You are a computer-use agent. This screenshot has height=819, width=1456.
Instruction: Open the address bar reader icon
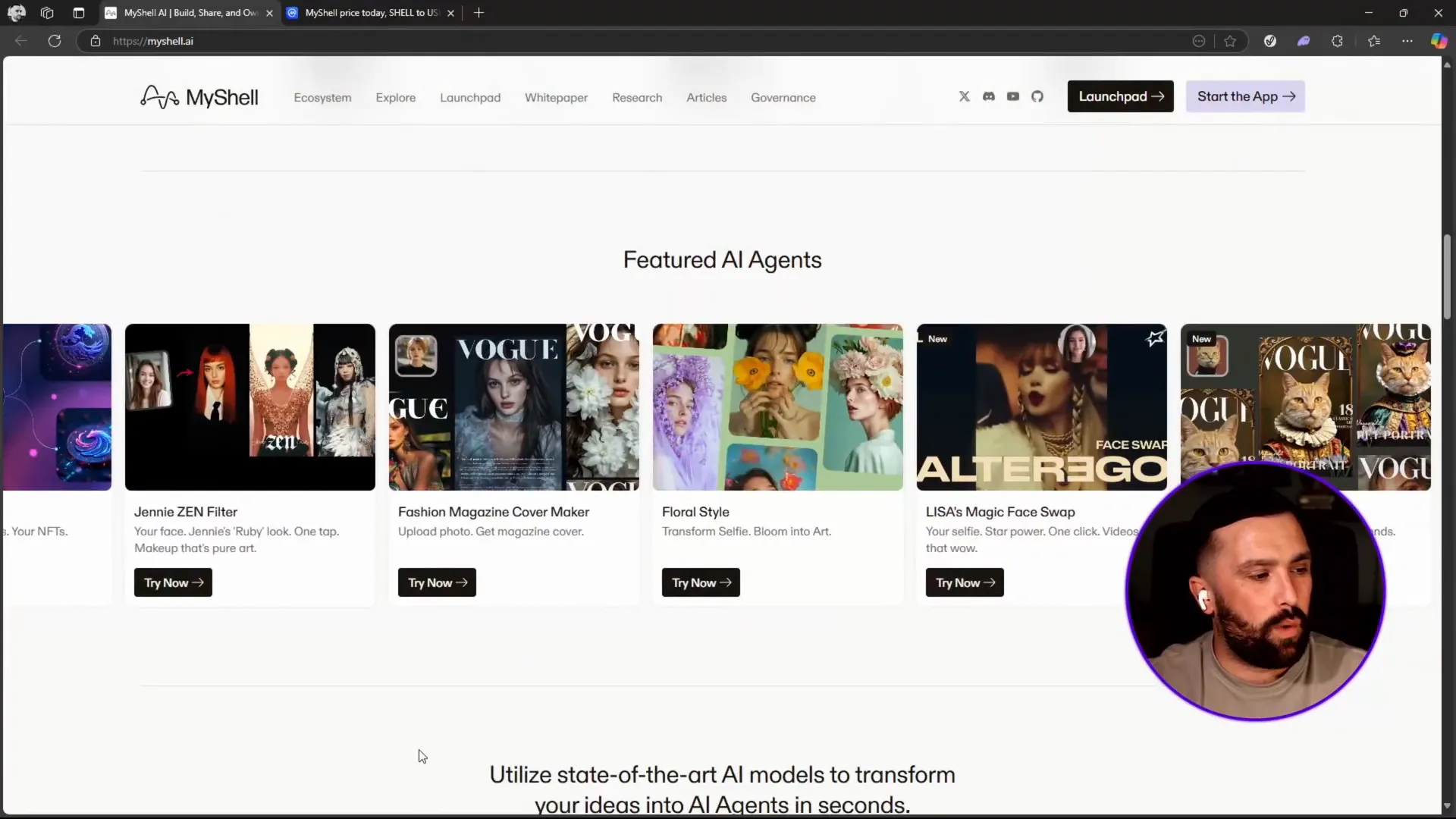click(x=1199, y=41)
